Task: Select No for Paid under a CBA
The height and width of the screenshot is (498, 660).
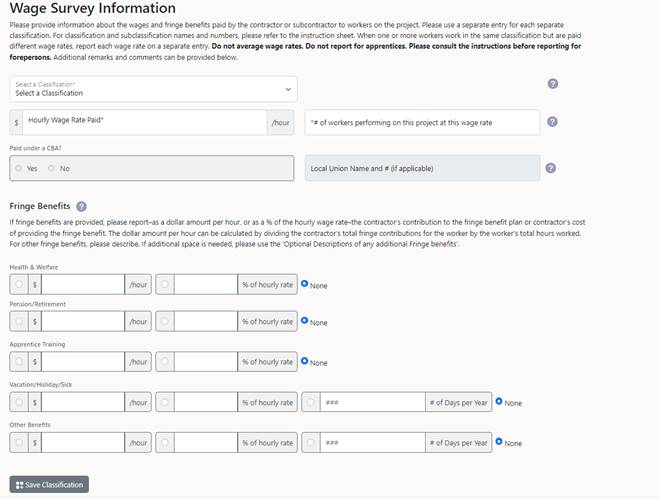Action: tap(52, 168)
